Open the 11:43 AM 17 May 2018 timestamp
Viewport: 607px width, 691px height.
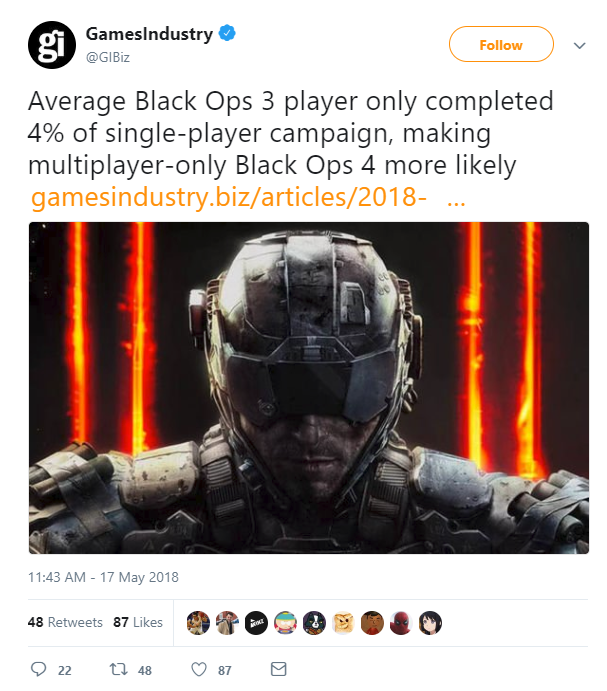tap(103, 577)
